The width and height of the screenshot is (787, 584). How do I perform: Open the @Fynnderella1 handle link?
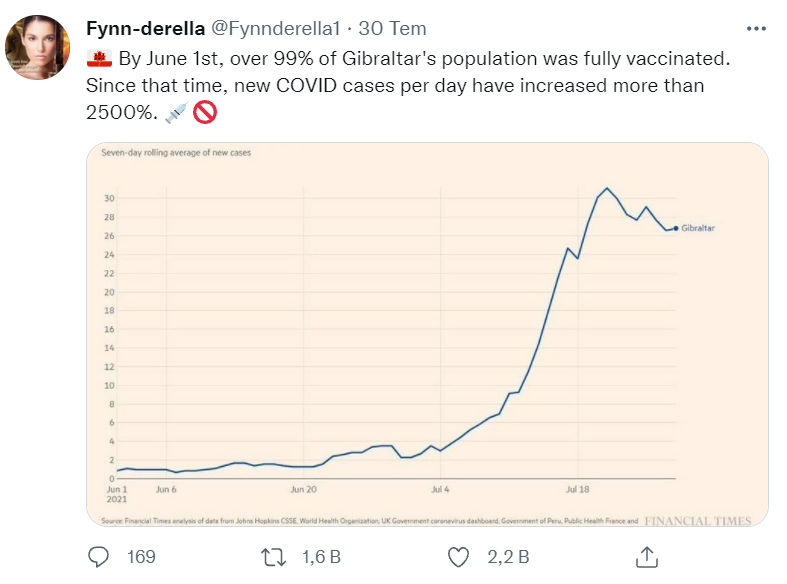coord(271,27)
